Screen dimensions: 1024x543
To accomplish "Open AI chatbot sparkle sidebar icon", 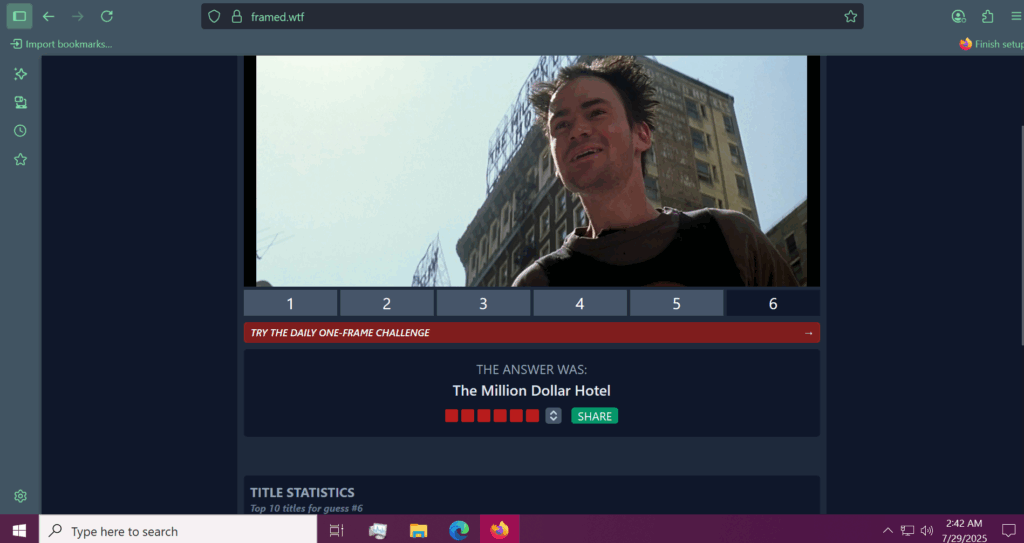I will [20, 74].
